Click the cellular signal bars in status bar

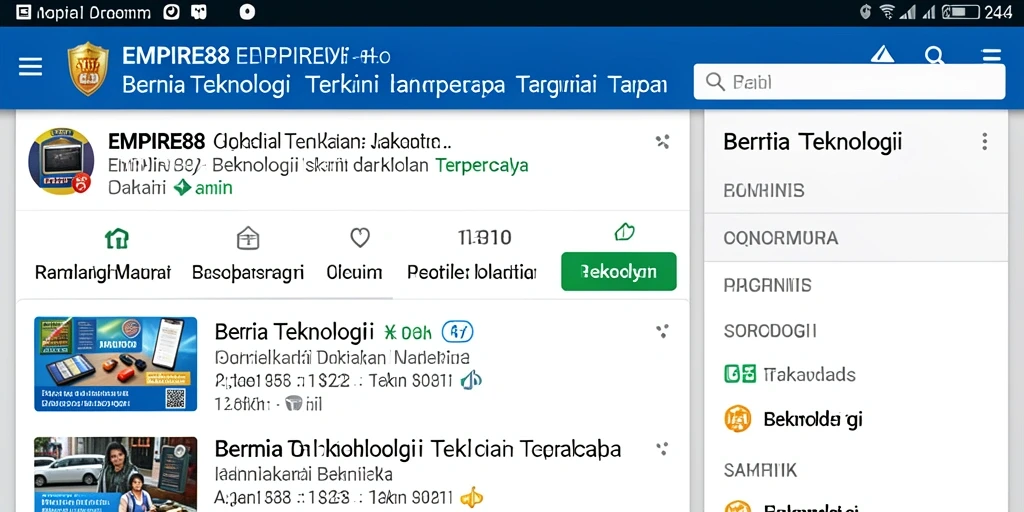(907, 12)
